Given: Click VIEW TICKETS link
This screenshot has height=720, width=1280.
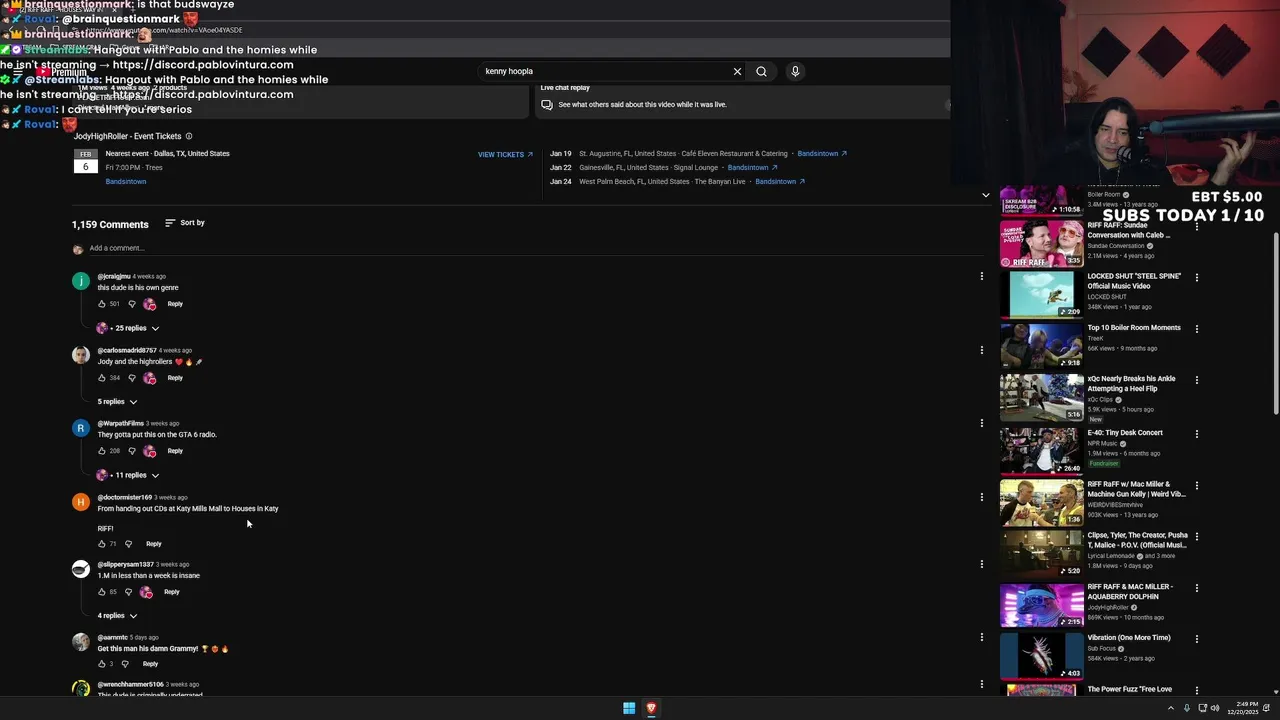Looking at the screenshot, I should tap(505, 155).
